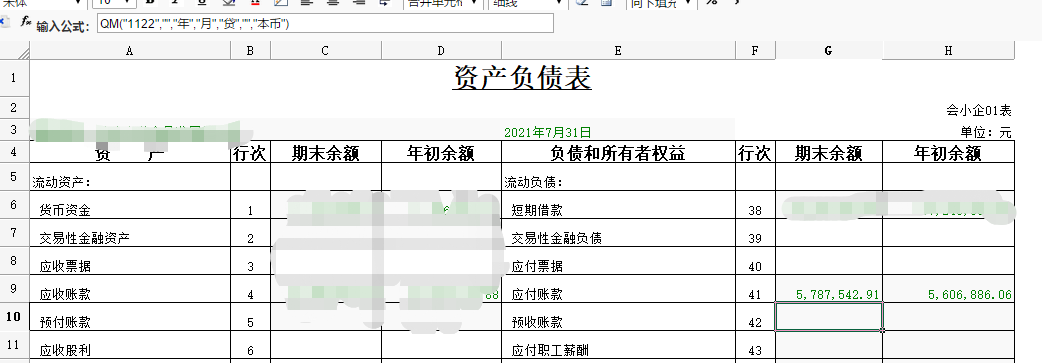Select row 6 header
The height and width of the screenshot is (363, 1042).
[15, 205]
